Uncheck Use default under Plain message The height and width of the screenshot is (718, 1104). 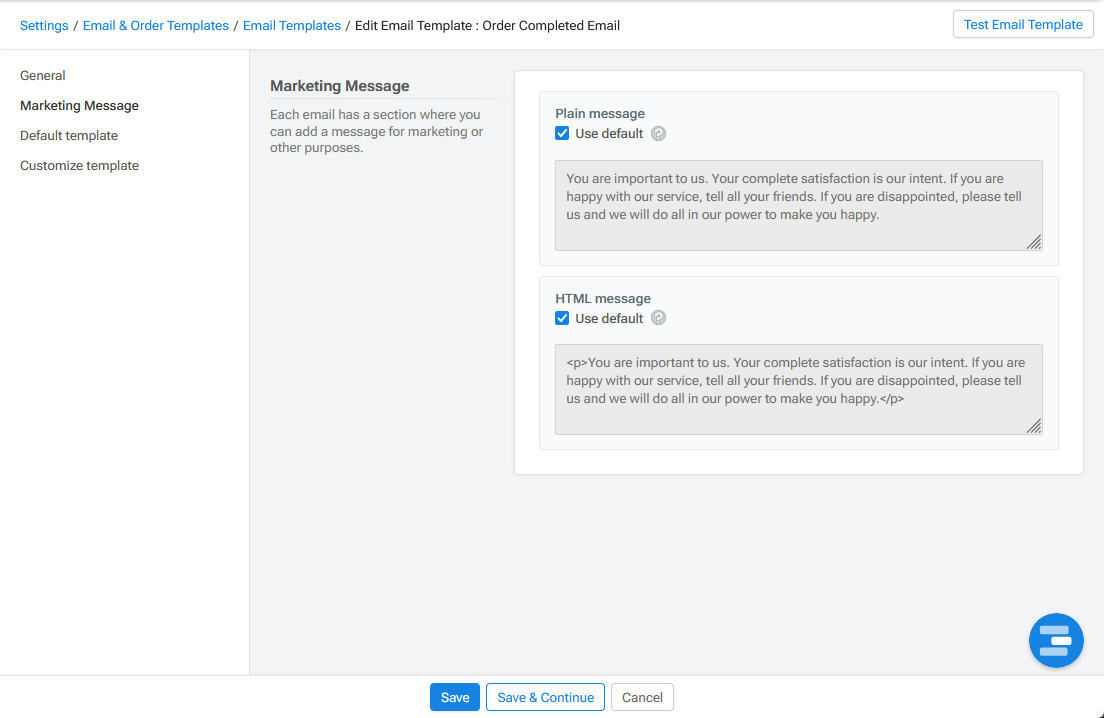[x=562, y=134]
